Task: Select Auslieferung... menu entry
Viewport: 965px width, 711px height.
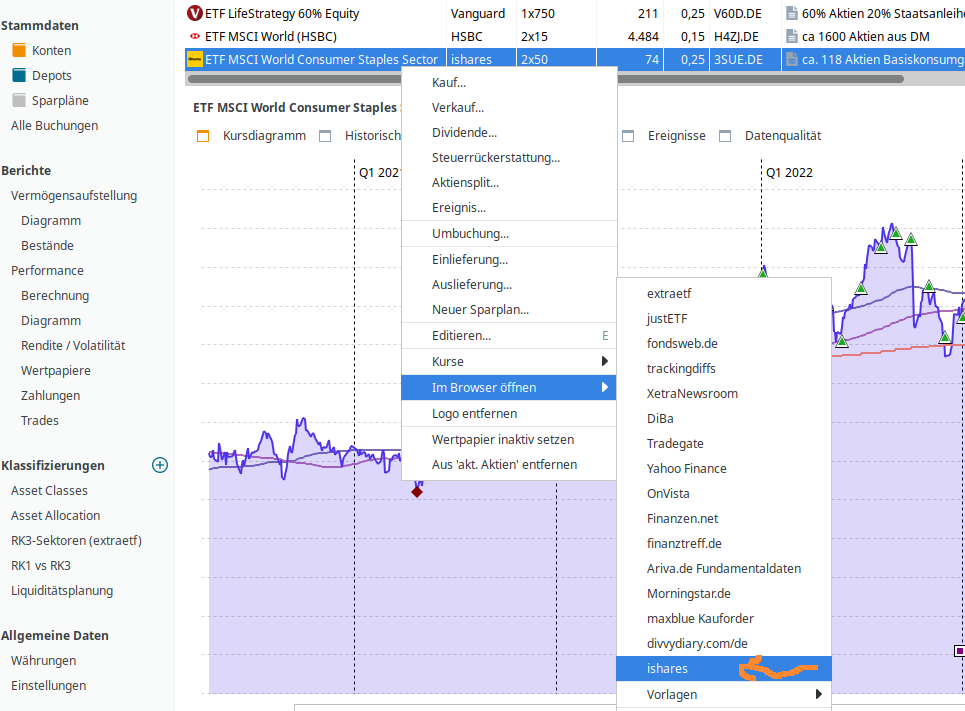Action: [x=508, y=285]
